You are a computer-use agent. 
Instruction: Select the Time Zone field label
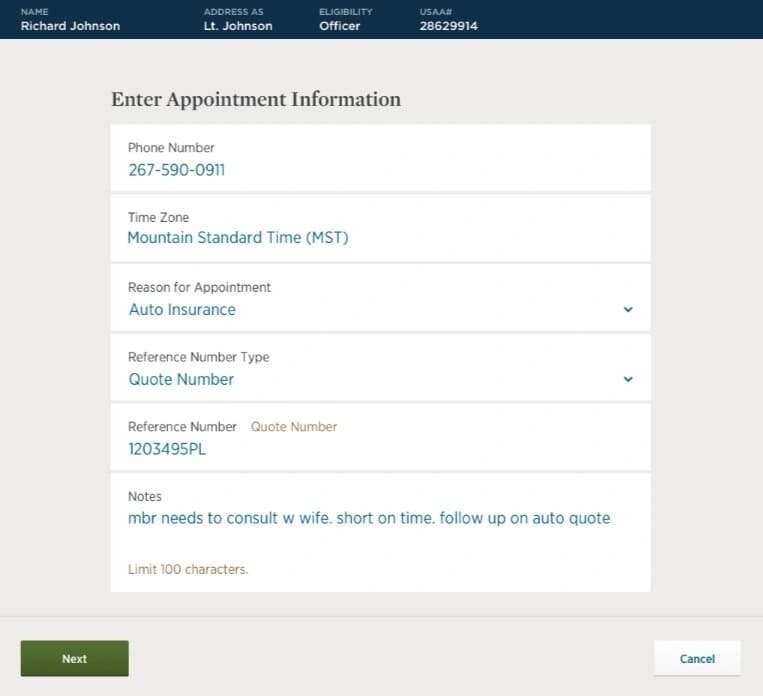[x=158, y=217]
